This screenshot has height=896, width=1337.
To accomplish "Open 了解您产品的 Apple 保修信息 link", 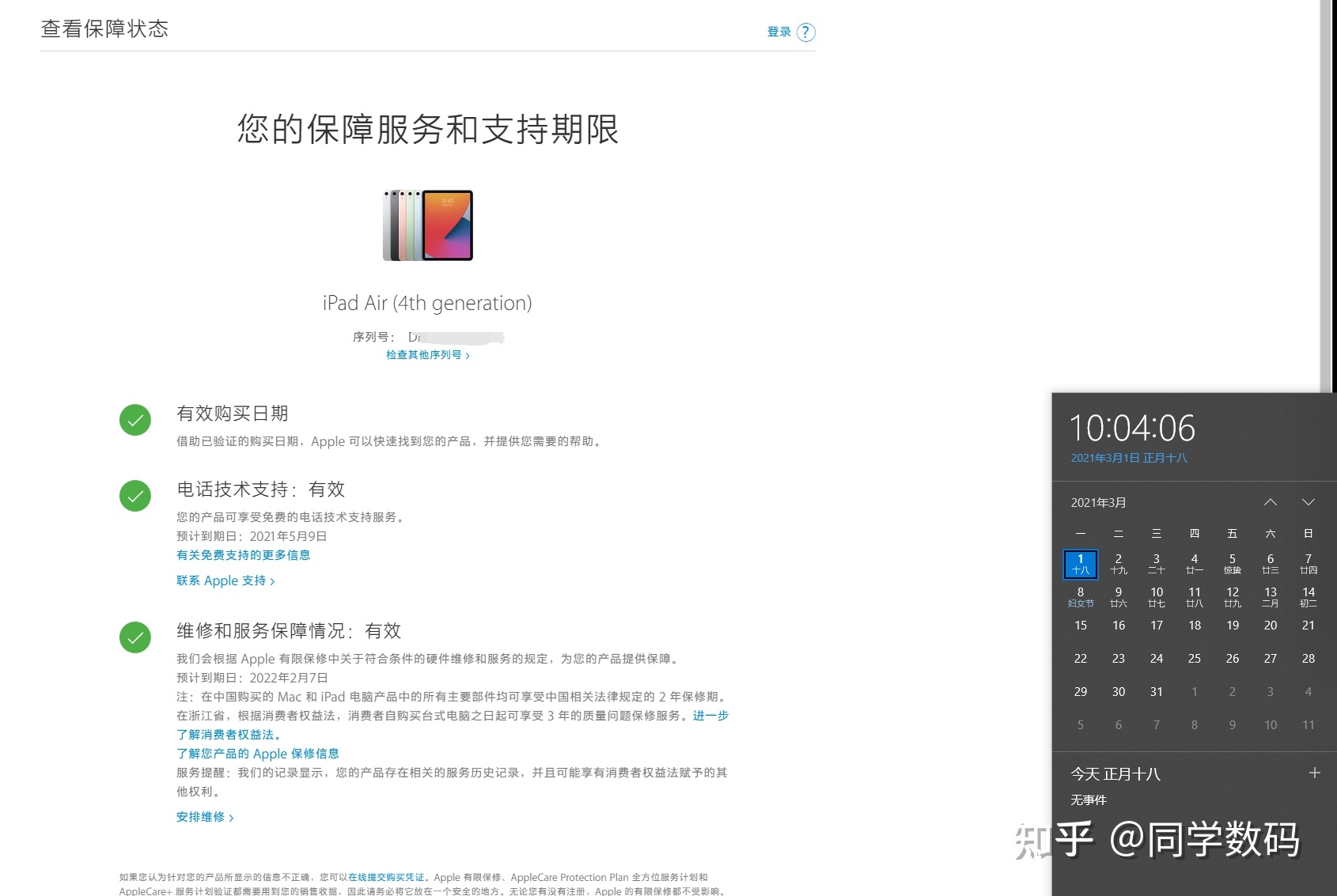I will tap(258, 754).
